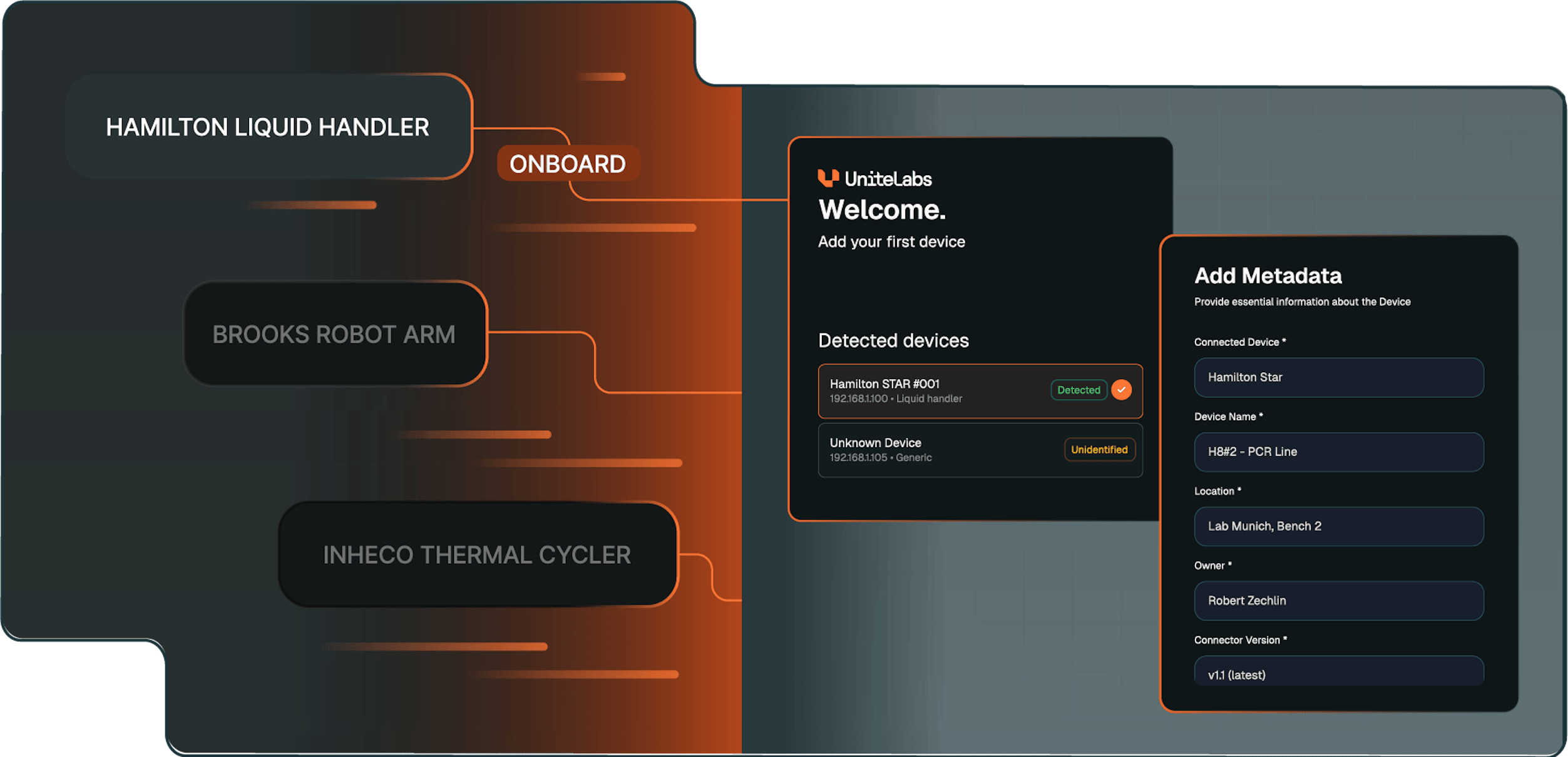Click the ONBOARD button

coord(567,164)
